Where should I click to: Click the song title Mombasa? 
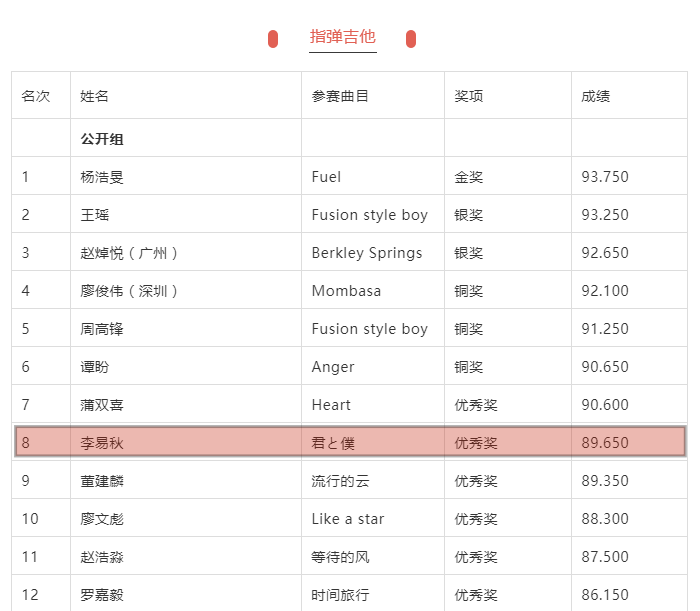pos(347,291)
